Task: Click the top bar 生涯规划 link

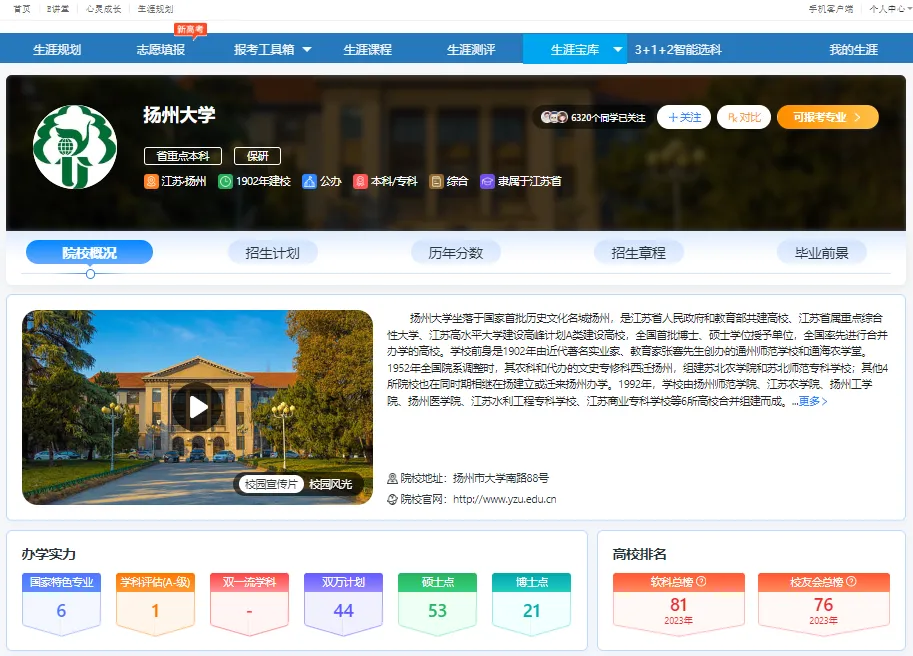Action: pyautogui.click(x=155, y=9)
